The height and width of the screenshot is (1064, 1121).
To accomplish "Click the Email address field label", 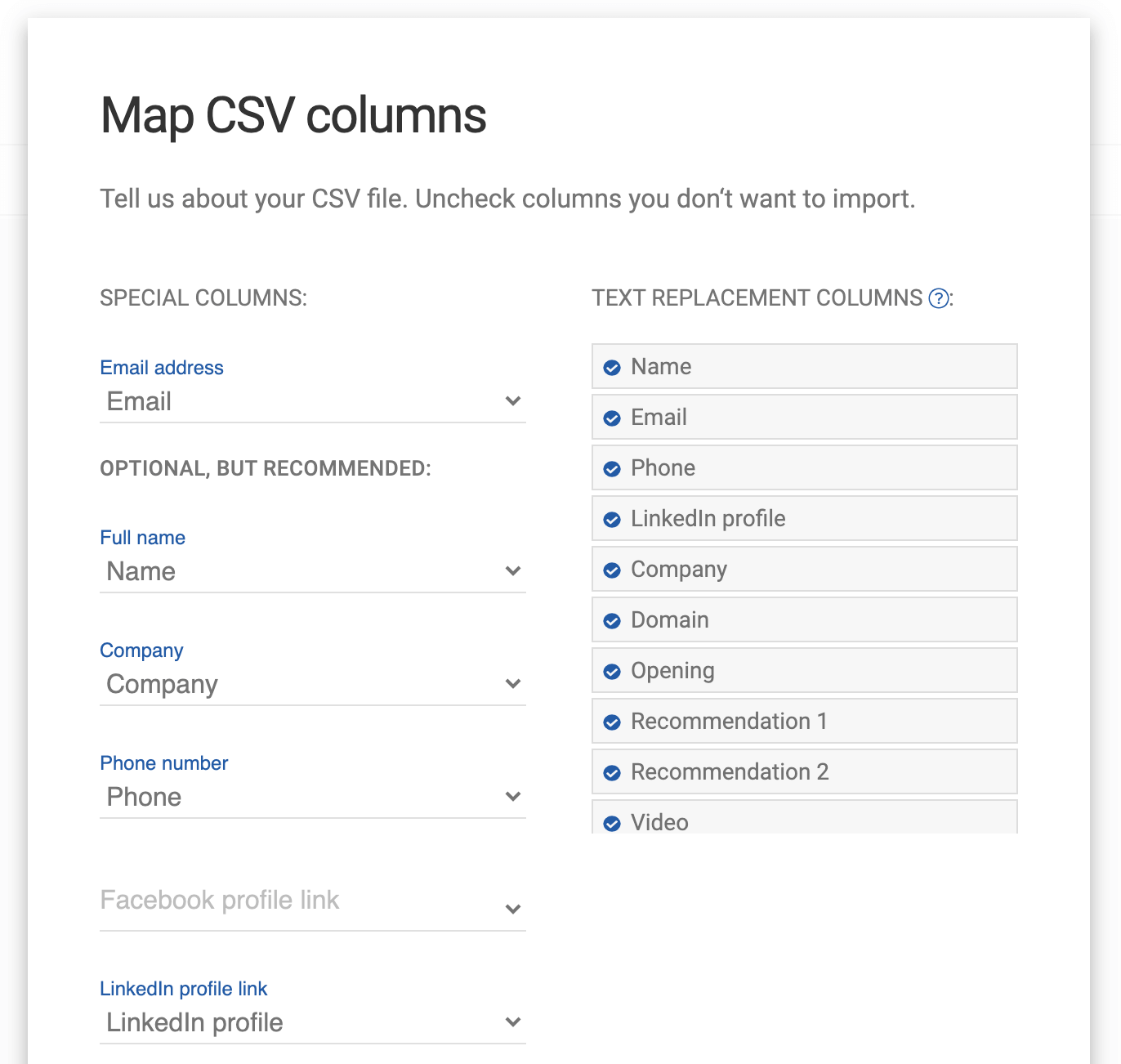I will click(x=162, y=368).
